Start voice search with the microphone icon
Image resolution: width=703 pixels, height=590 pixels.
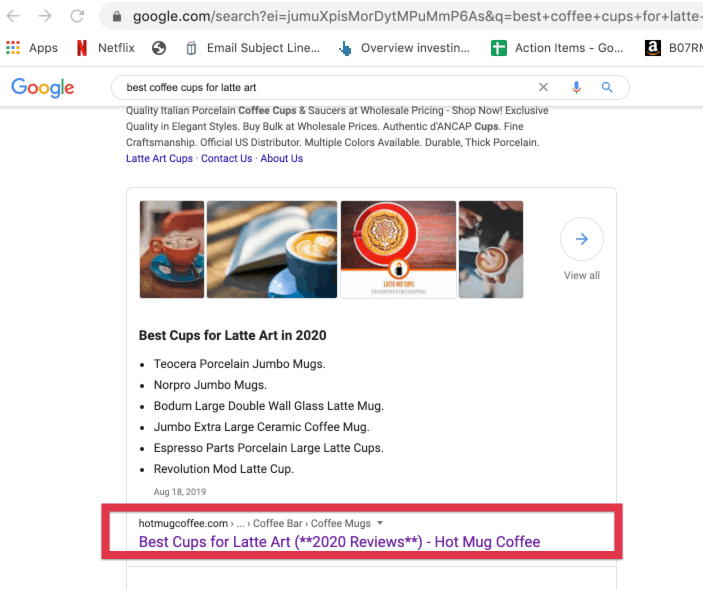(x=576, y=87)
